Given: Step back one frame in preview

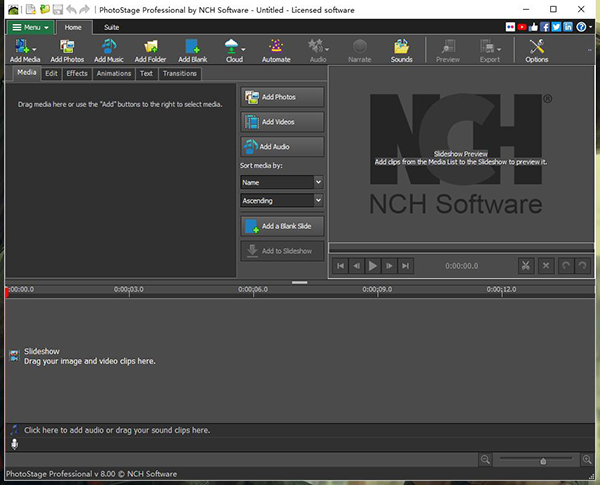Looking at the screenshot, I should (357, 266).
